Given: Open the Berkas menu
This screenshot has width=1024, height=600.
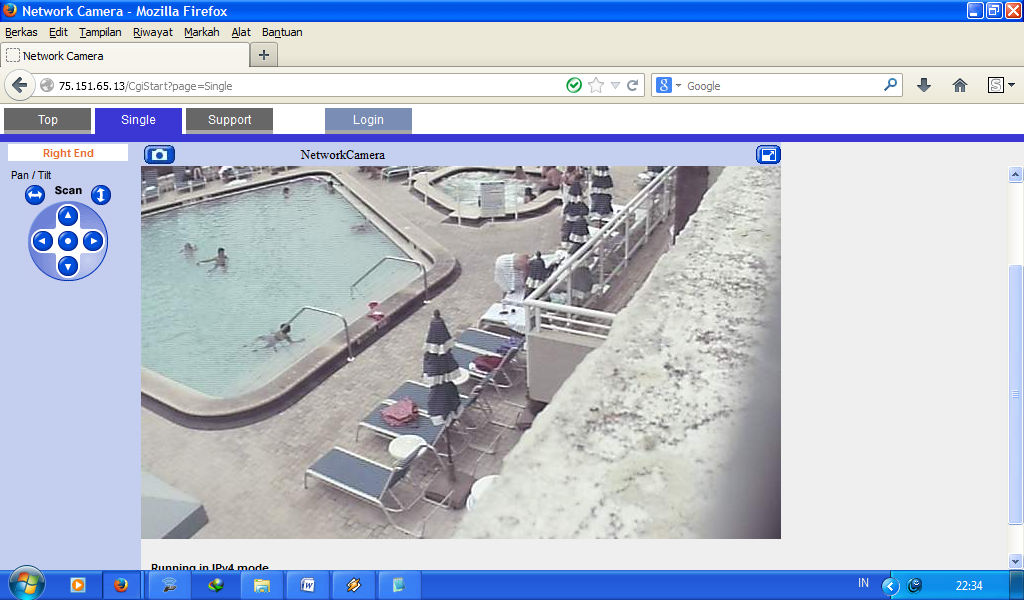Looking at the screenshot, I should 21,32.
